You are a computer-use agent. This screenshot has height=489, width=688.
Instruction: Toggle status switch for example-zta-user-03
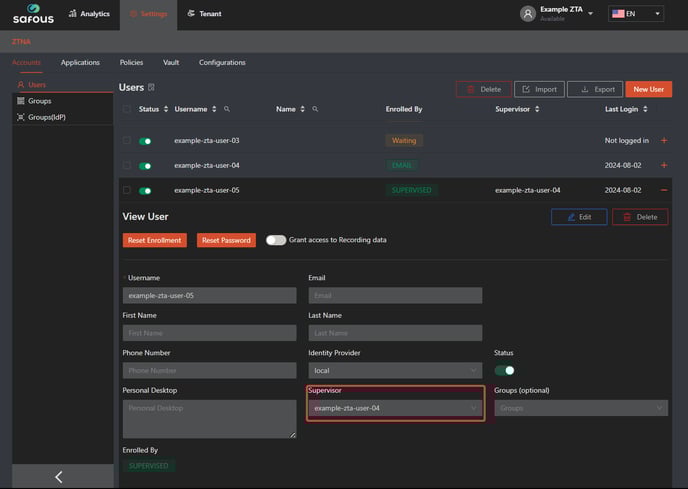[x=146, y=141]
